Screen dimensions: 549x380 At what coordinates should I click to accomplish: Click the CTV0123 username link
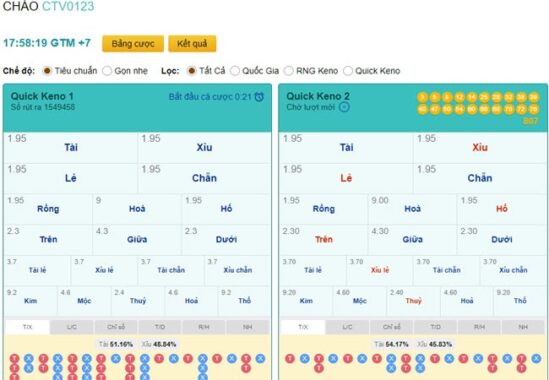68,6
